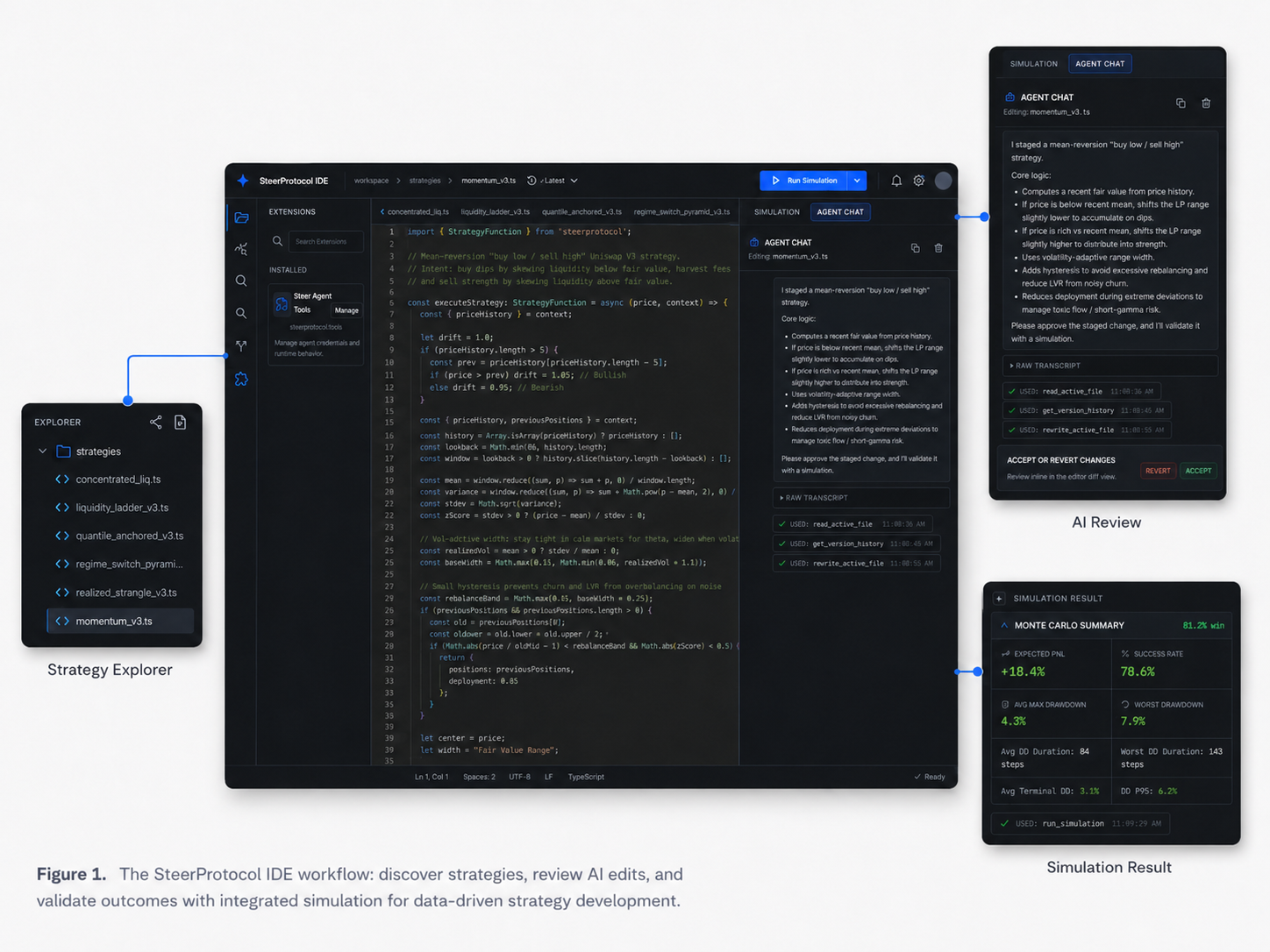Click USED: rewrite_active_file in the main IDE chat
This screenshot has height=952, width=1270.
(857, 564)
